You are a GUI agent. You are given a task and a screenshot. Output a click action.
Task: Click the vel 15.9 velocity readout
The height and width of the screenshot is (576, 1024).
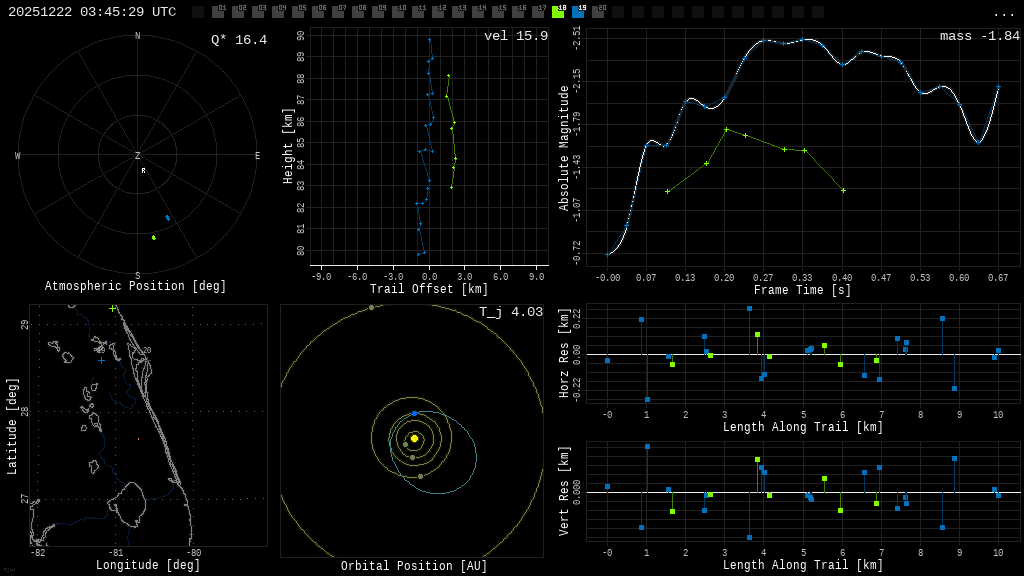click(515, 36)
